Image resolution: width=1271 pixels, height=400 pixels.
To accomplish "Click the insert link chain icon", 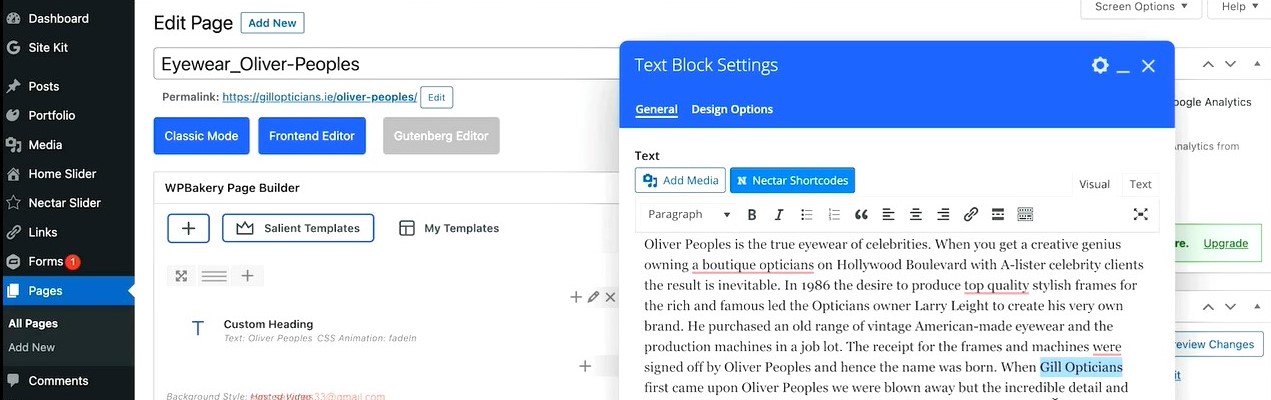I will point(970,214).
